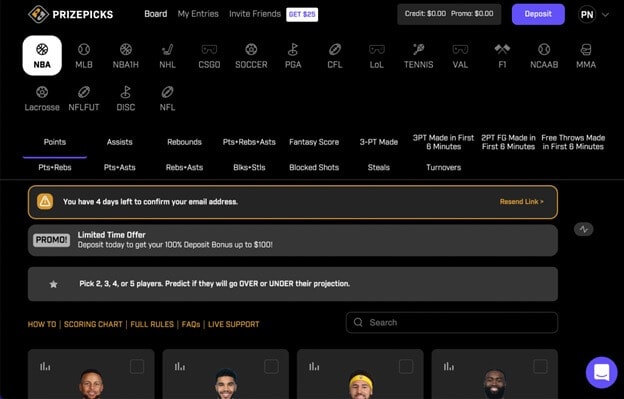The width and height of the screenshot is (624, 399).
Task: Pick the CSGO league icon
Action: coord(209,56)
